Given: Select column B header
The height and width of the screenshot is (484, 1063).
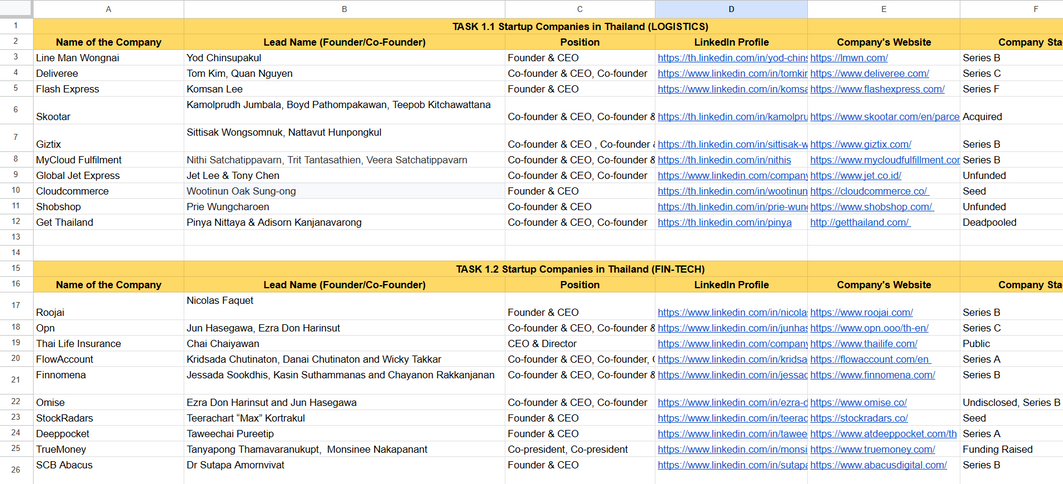Looking at the screenshot, I should (344, 9).
